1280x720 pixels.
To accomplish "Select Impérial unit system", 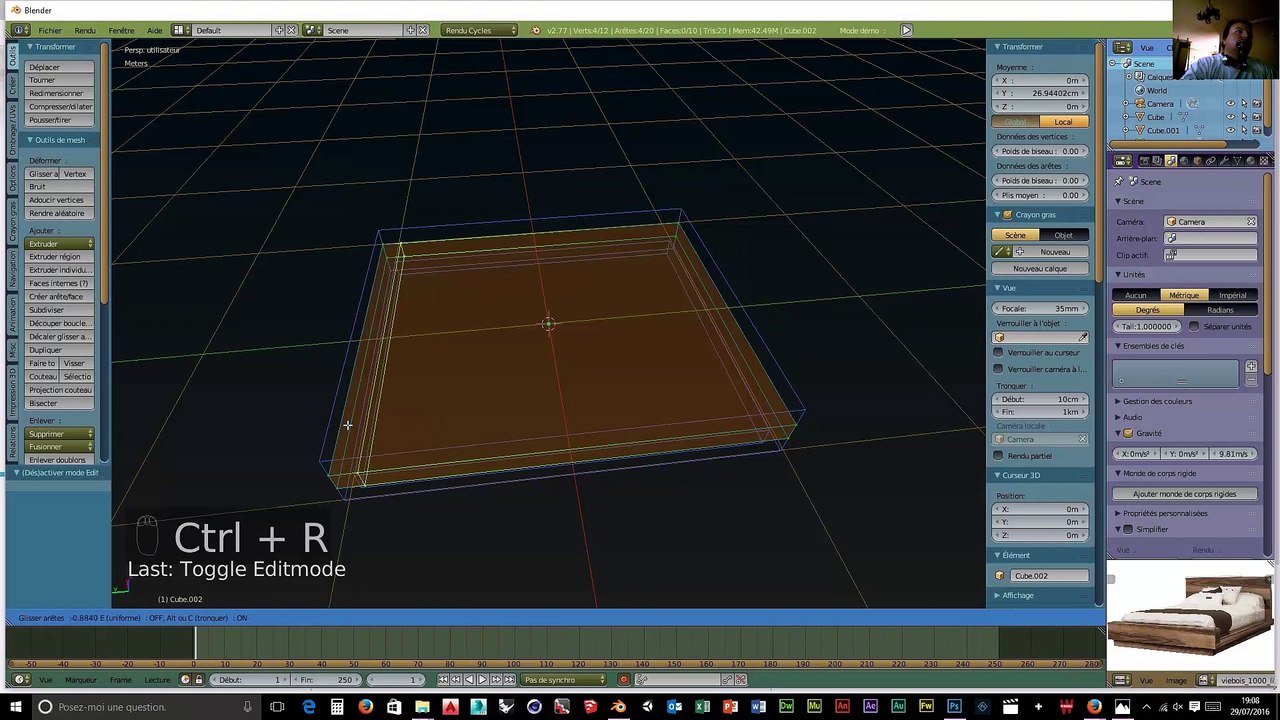I will (1233, 295).
